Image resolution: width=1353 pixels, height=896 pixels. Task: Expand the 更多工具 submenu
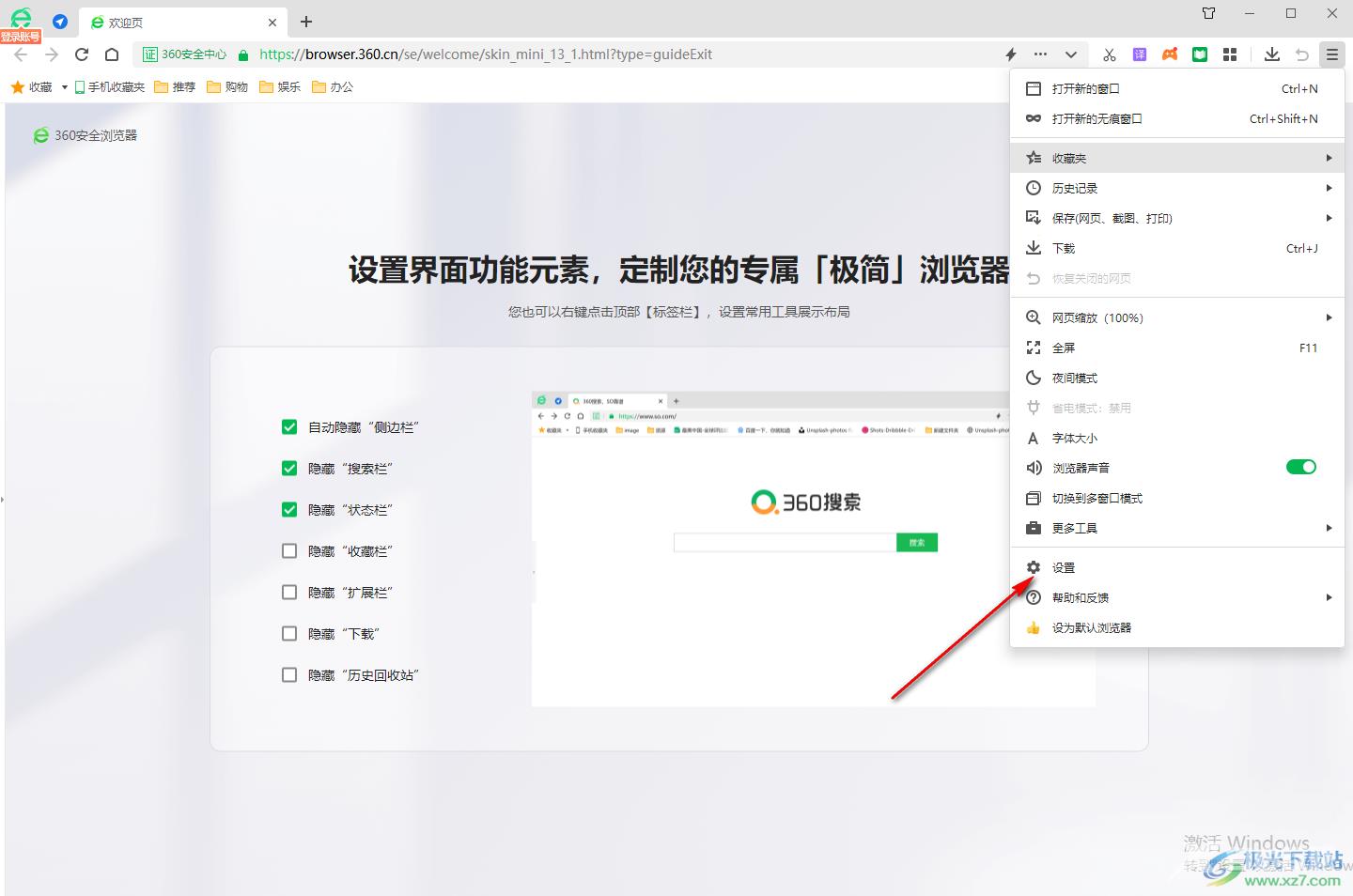tap(1177, 528)
